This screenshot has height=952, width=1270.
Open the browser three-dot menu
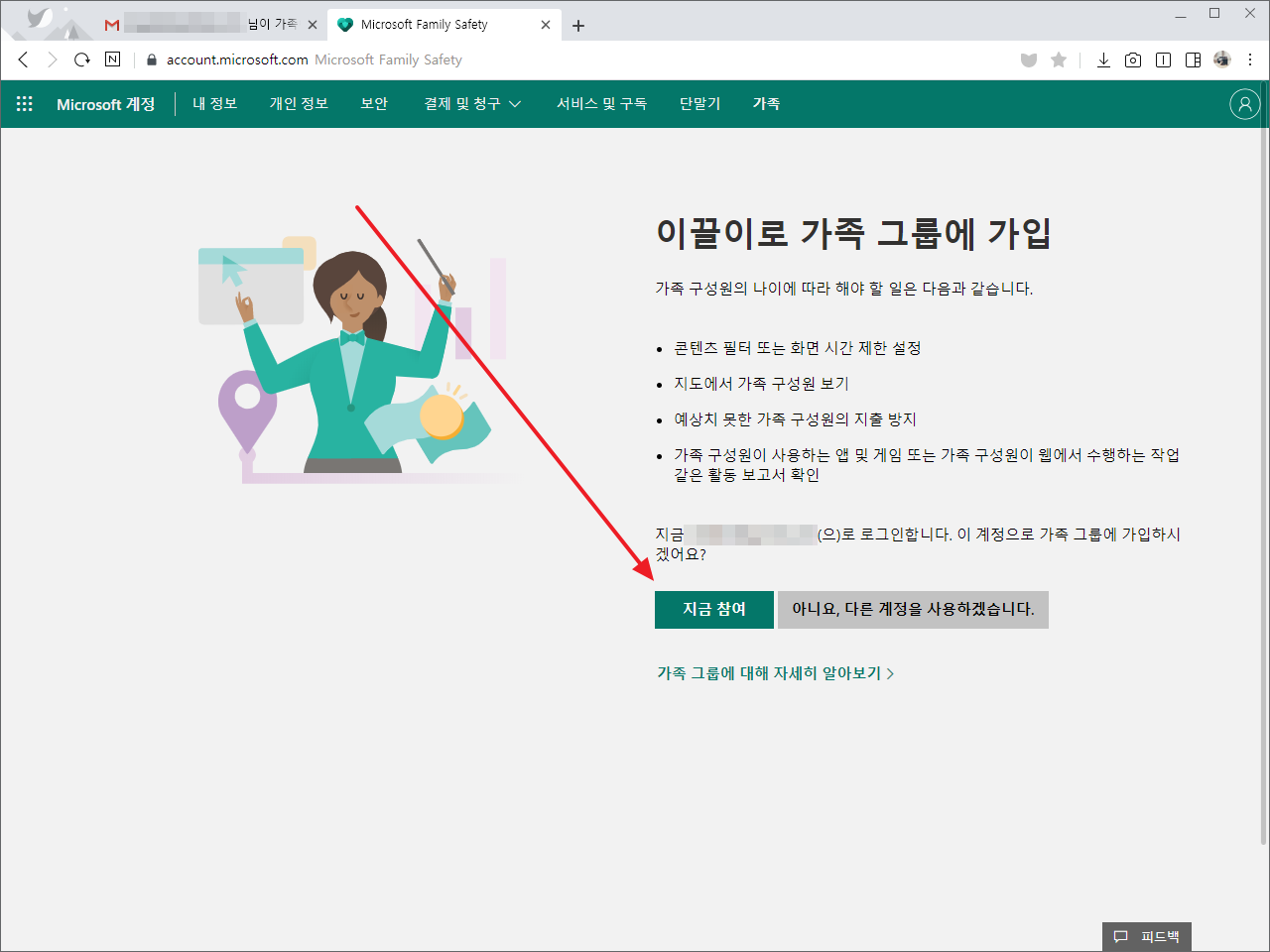pos(1251,59)
